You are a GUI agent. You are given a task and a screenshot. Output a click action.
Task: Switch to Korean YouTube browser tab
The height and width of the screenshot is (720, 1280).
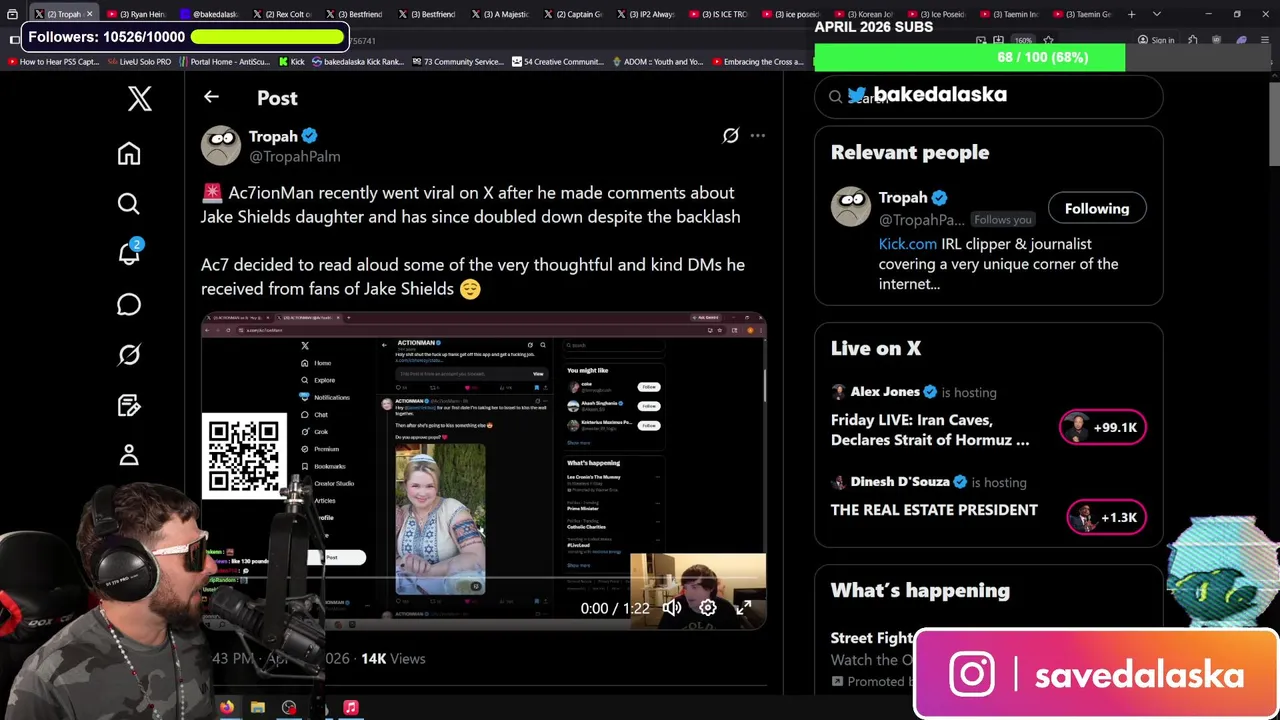pyautogui.click(x=863, y=14)
